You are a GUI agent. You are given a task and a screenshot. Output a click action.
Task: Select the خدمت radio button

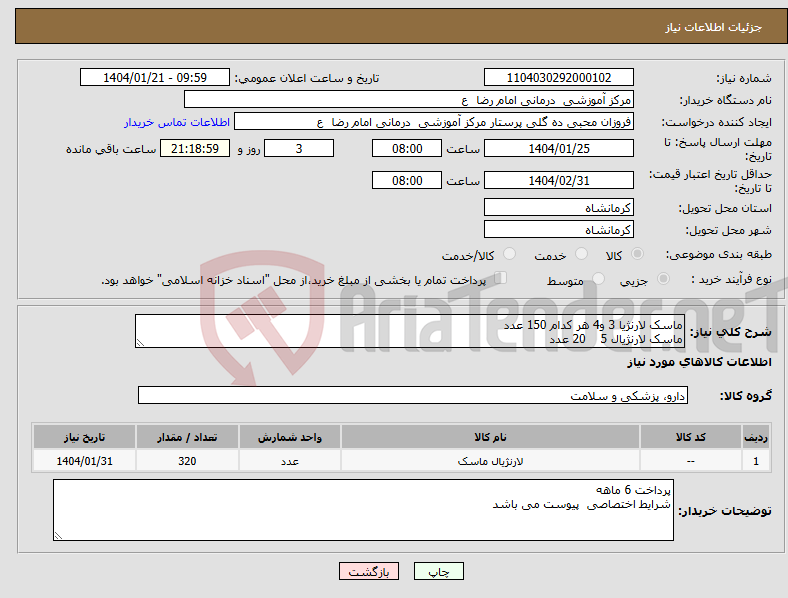pos(581,254)
